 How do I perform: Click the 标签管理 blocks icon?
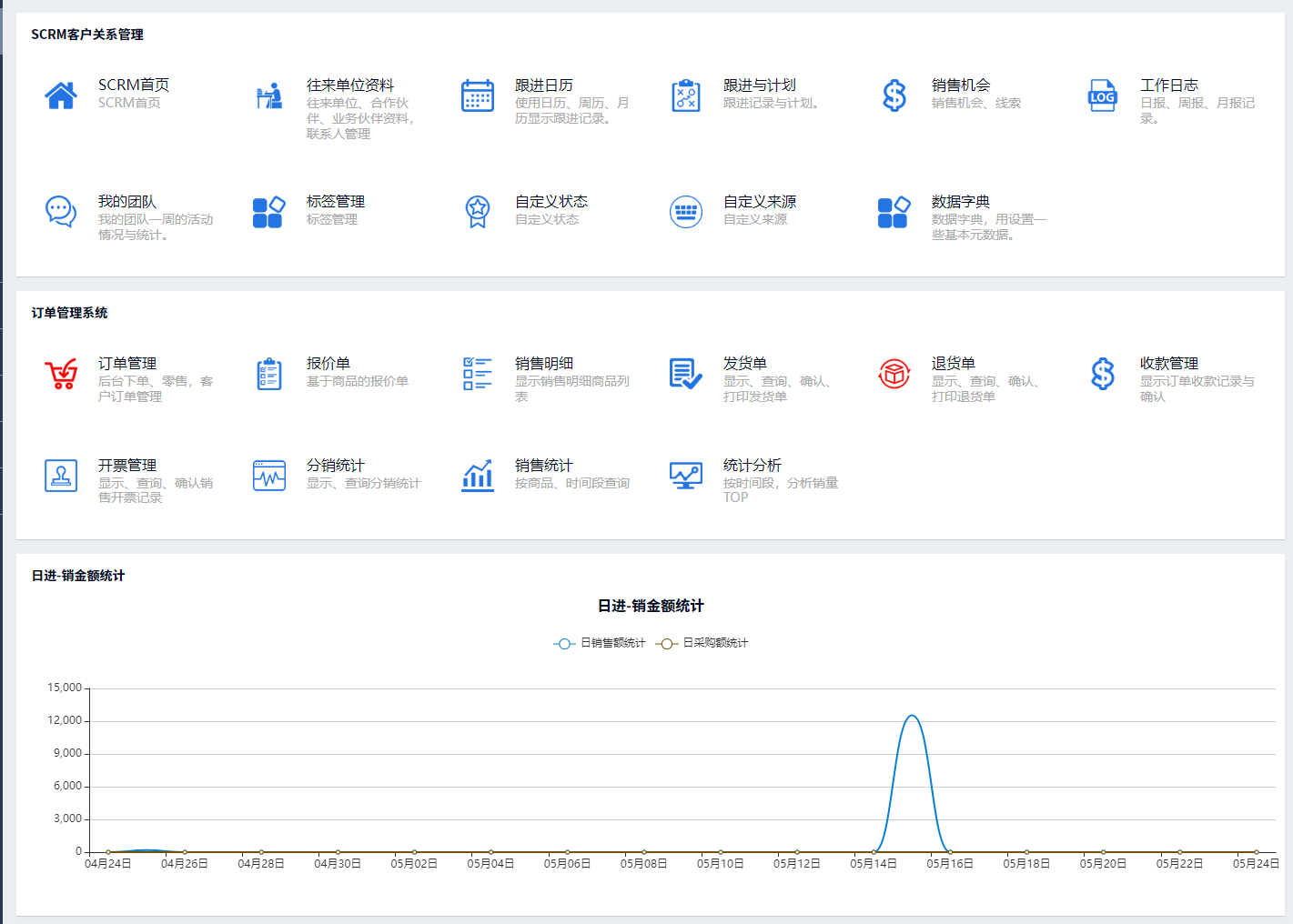(x=269, y=212)
